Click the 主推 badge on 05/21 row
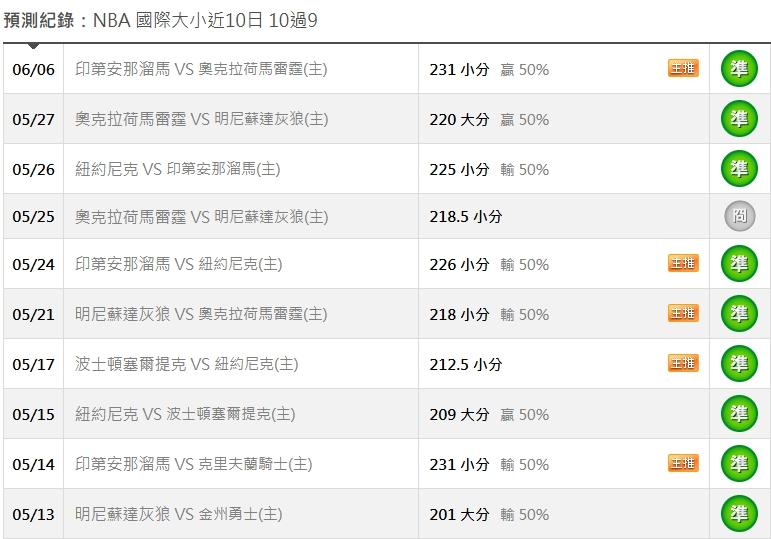Viewport: 771px width, 539px height. click(x=683, y=313)
